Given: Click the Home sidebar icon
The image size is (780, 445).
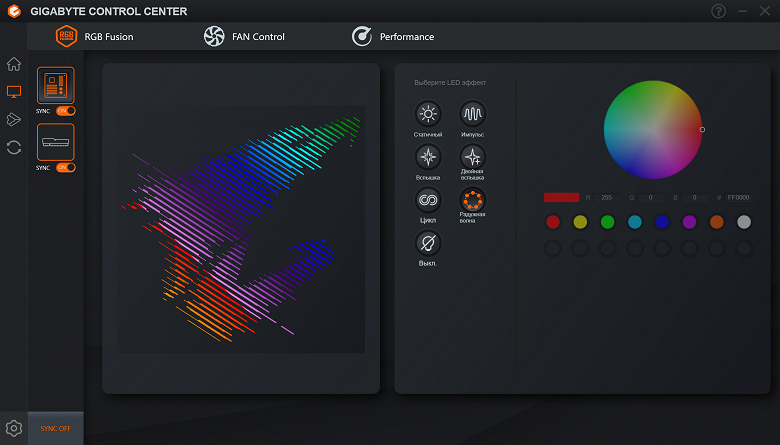Looking at the screenshot, I should point(14,64).
